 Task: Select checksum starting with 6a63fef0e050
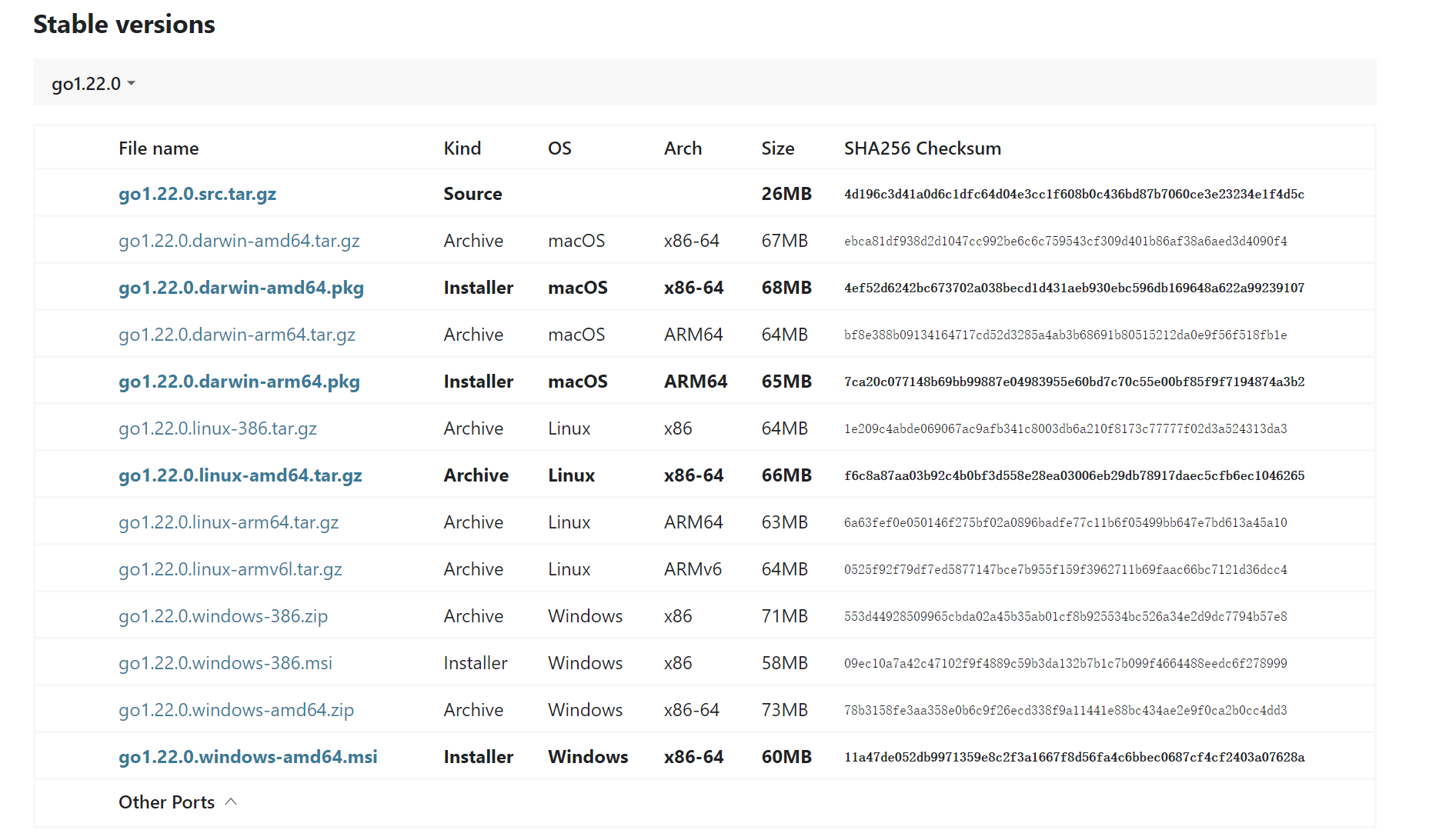tap(1066, 522)
